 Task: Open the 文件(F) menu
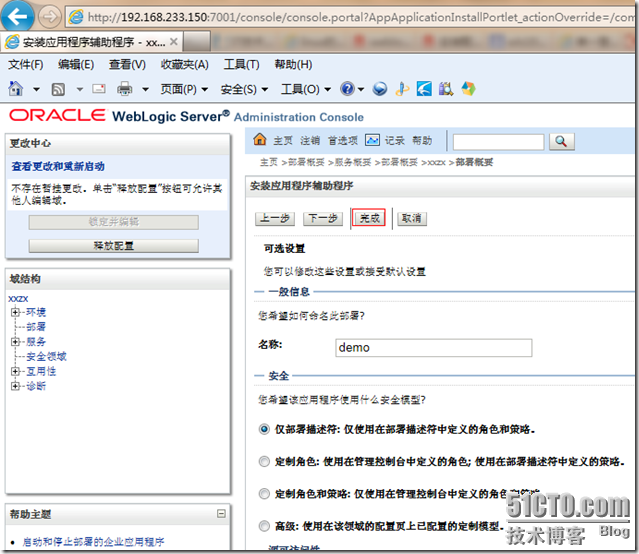click(x=26, y=64)
